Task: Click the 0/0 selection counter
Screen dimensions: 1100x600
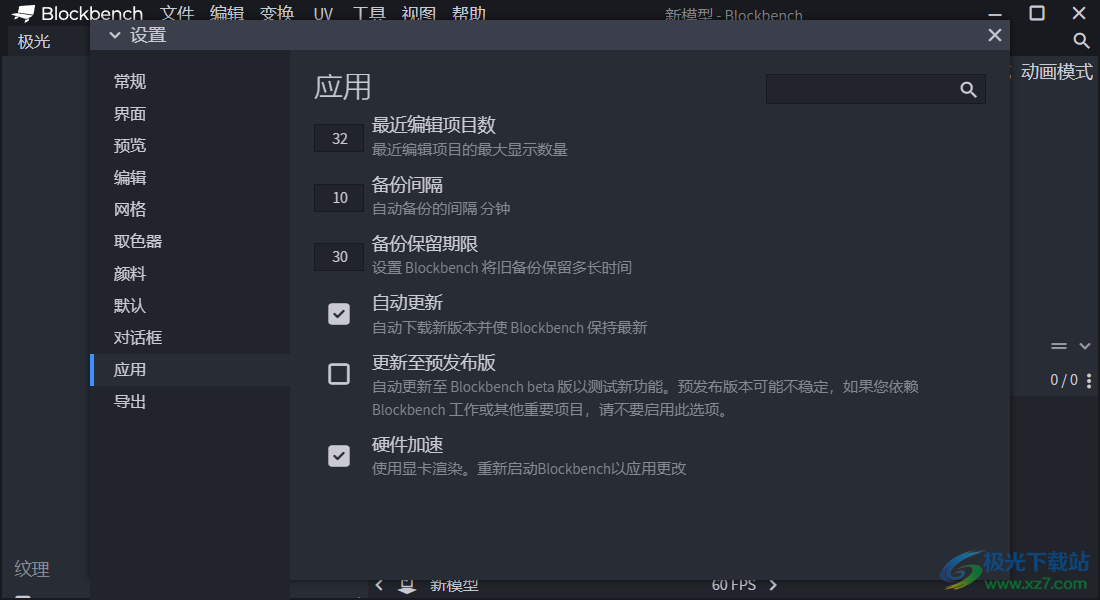Action: (x=1064, y=380)
